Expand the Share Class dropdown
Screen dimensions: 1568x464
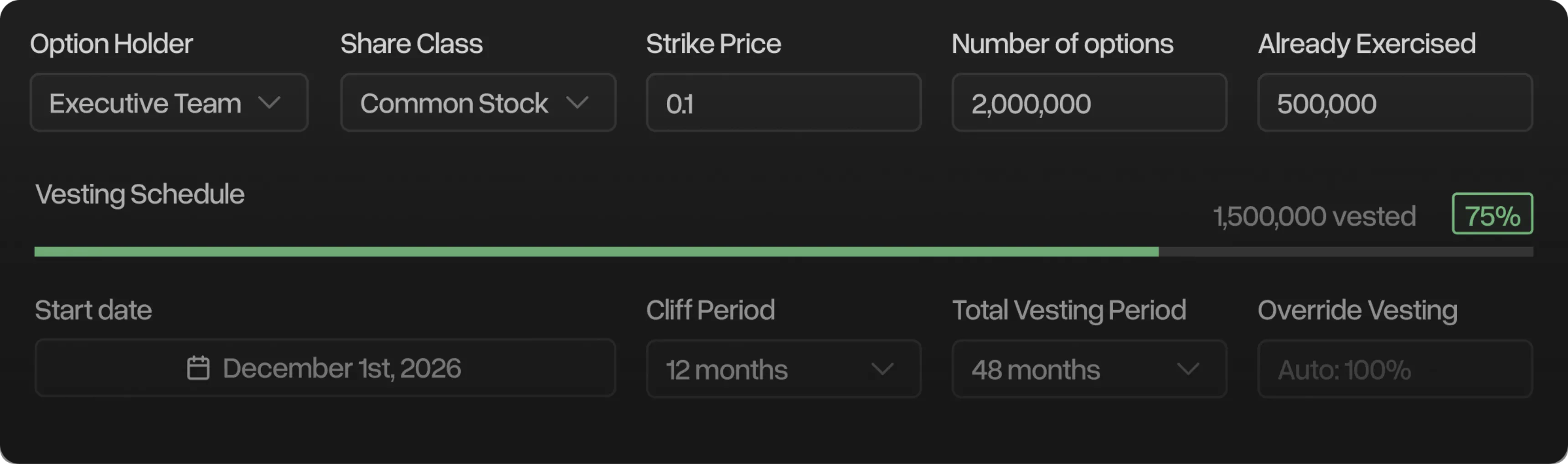478,102
